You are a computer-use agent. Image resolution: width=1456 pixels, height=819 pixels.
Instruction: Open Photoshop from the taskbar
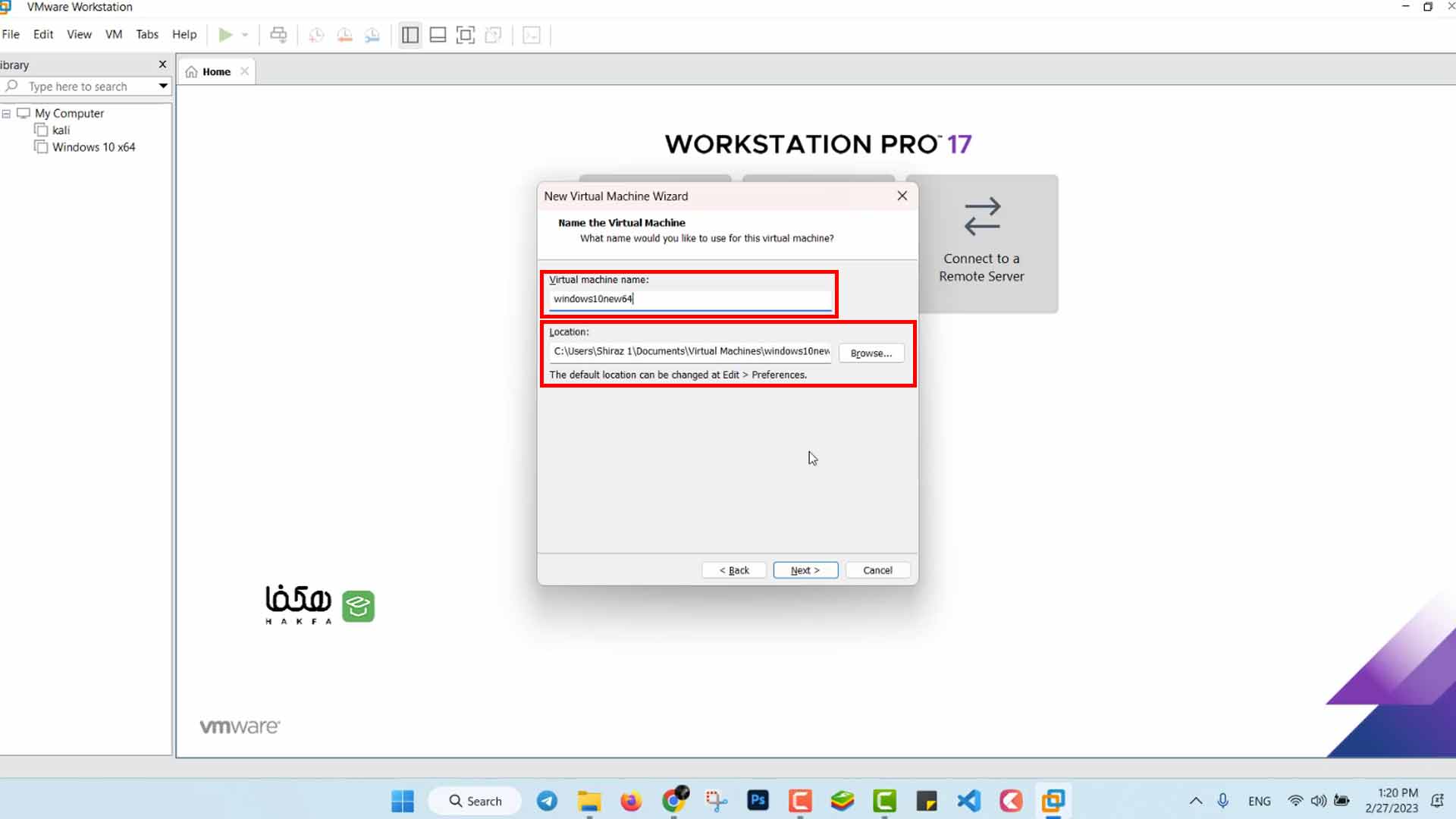pyautogui.click(x=758, y=801)
